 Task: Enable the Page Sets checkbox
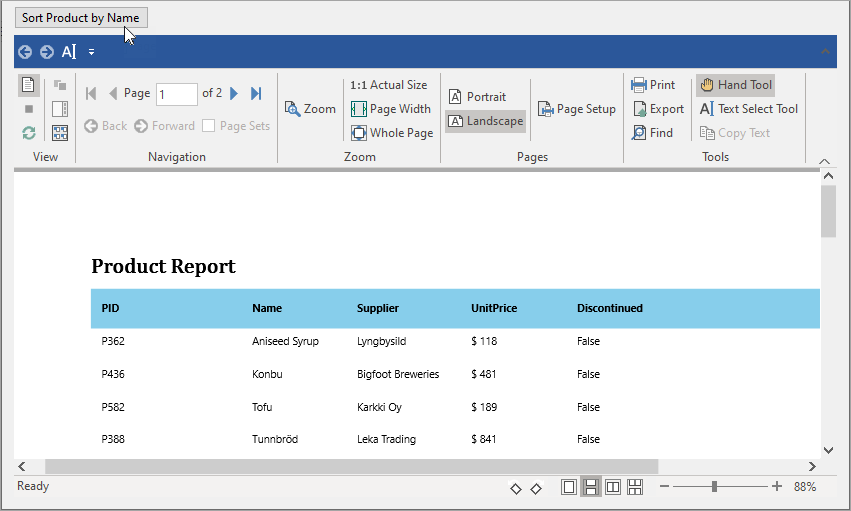click(x=209, y=126)
